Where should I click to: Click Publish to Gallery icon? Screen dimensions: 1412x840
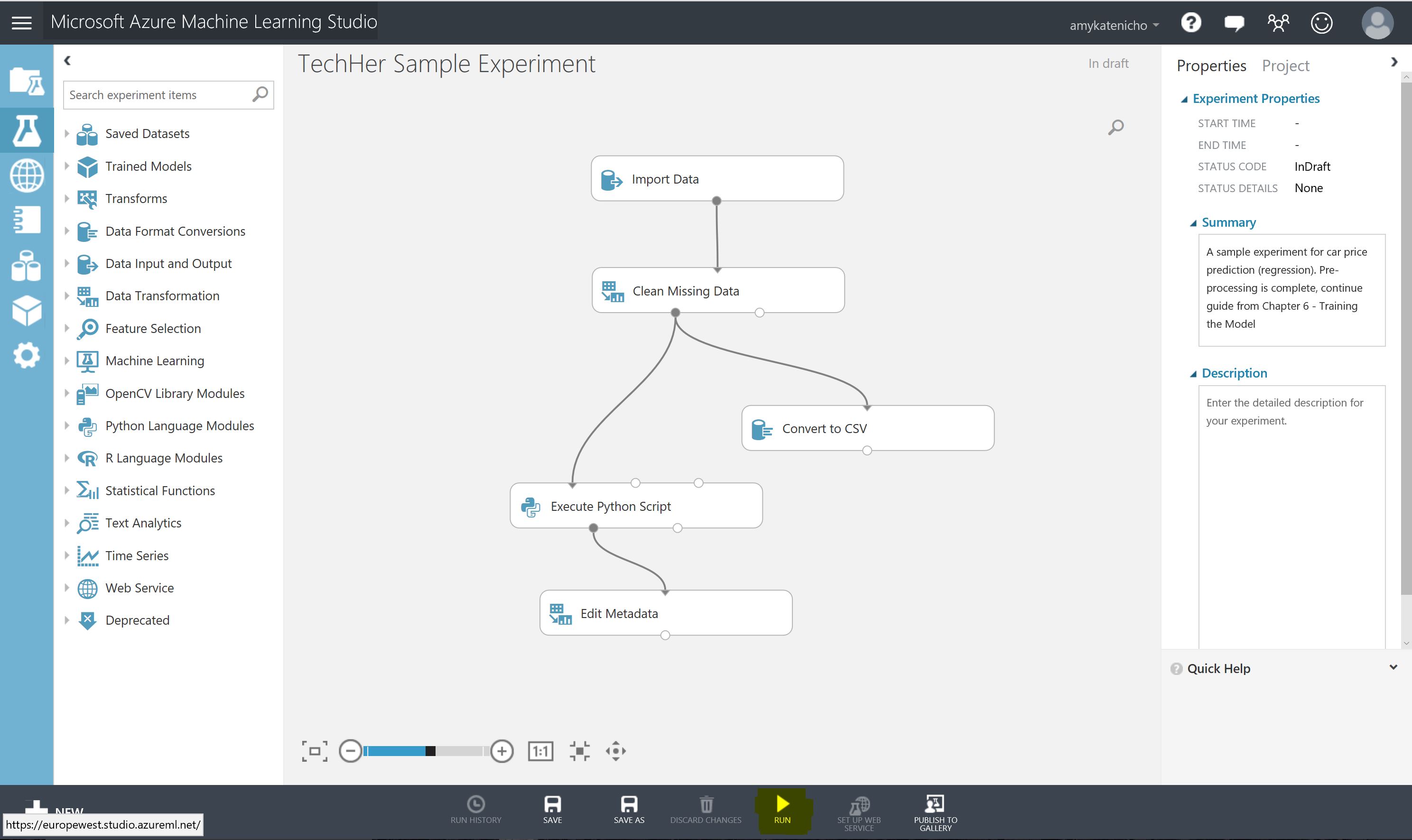(935, 804)
